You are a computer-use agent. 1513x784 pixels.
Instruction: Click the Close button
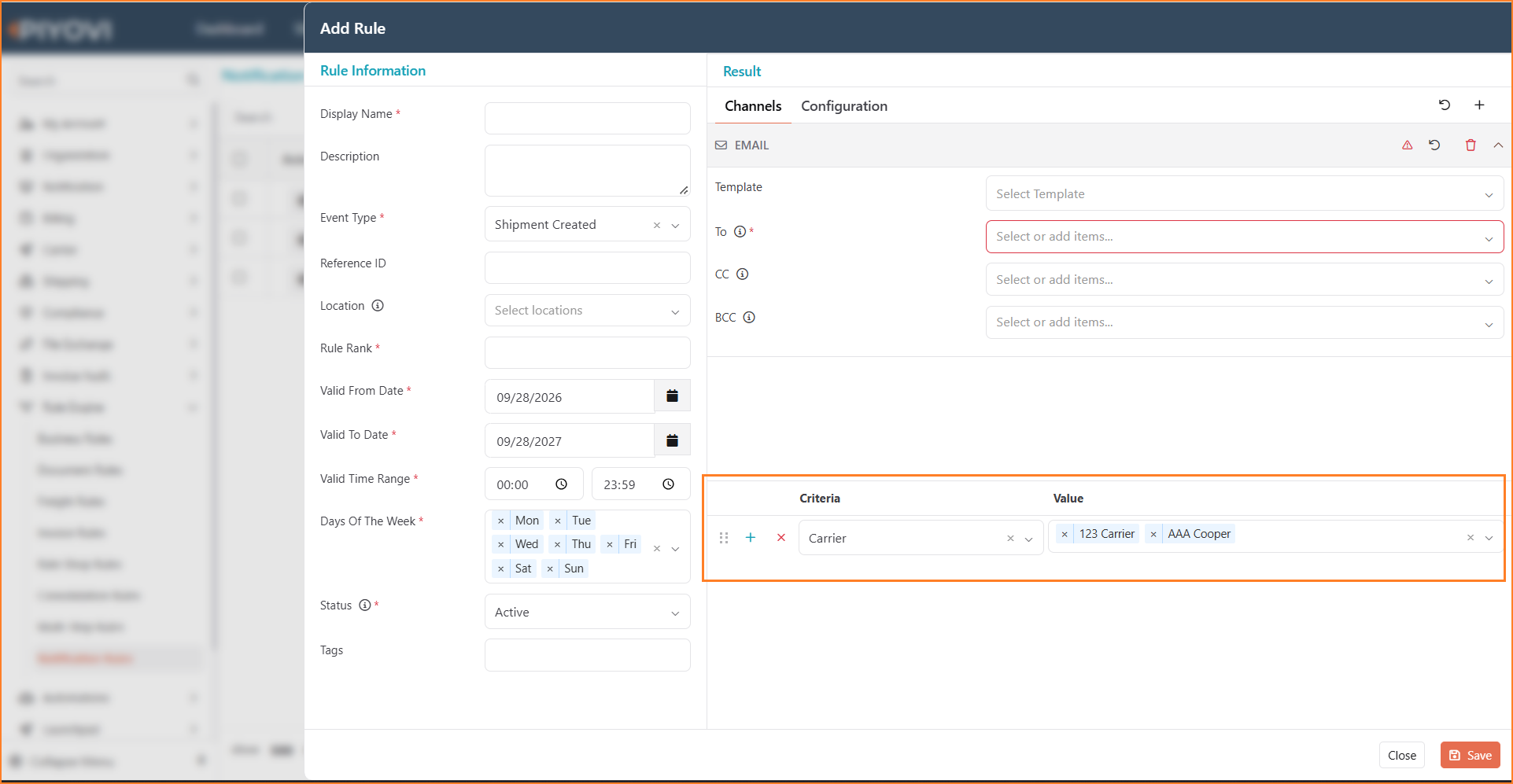[x=1401, y=755]
